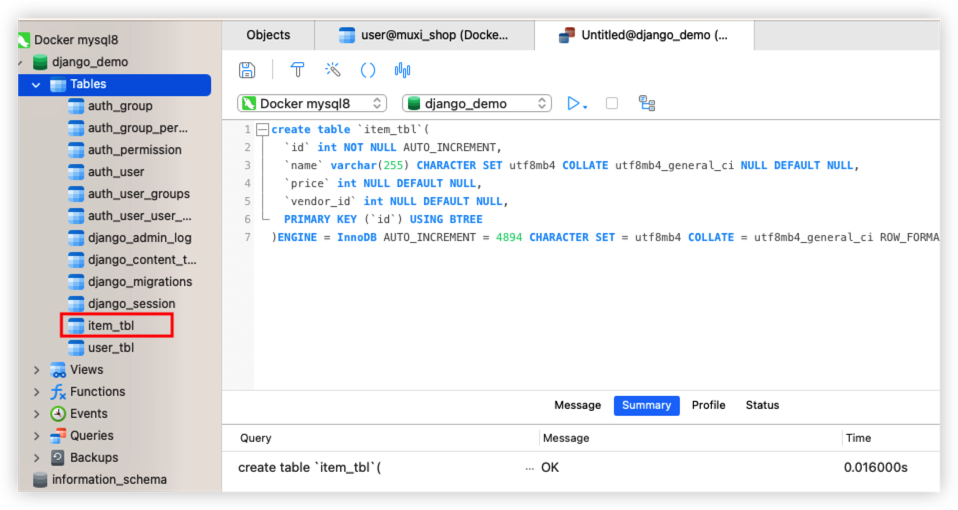Open the Docker mysql8 connection dropdown
958x510 pixels.
(x=311, y=103)
